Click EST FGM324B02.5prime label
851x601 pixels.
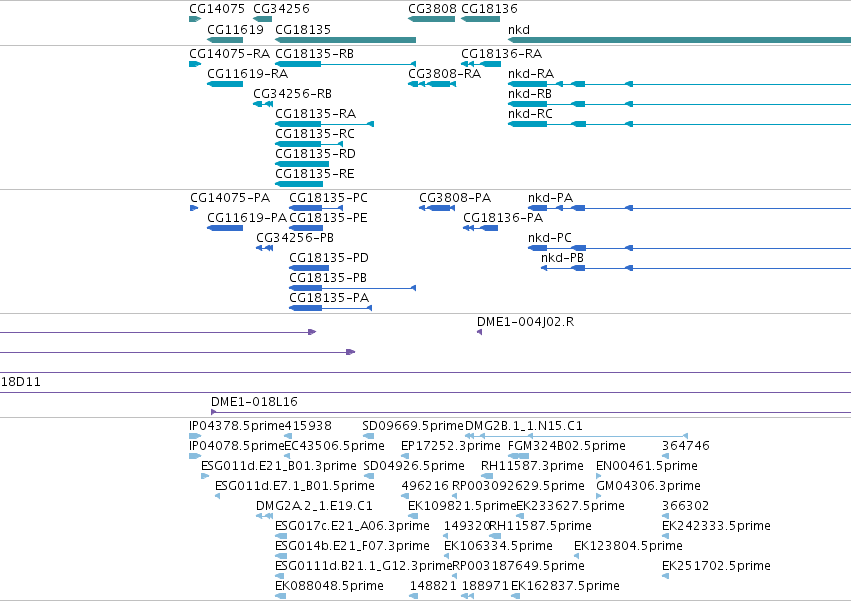click(567, 447)
